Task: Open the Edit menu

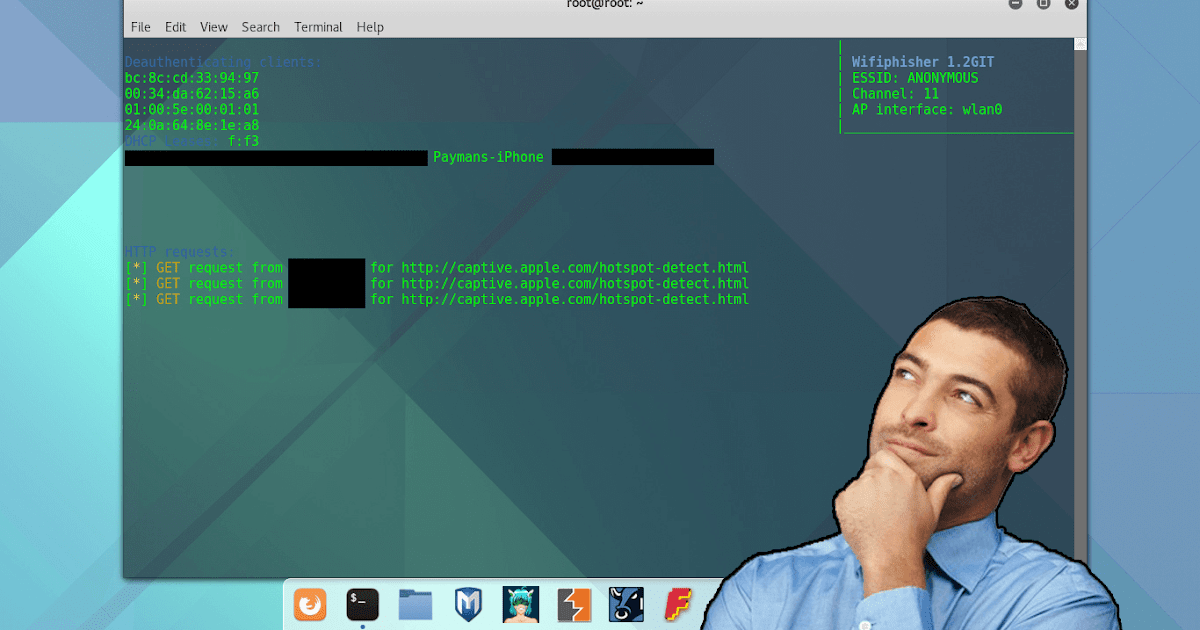Action: [176, 27]
